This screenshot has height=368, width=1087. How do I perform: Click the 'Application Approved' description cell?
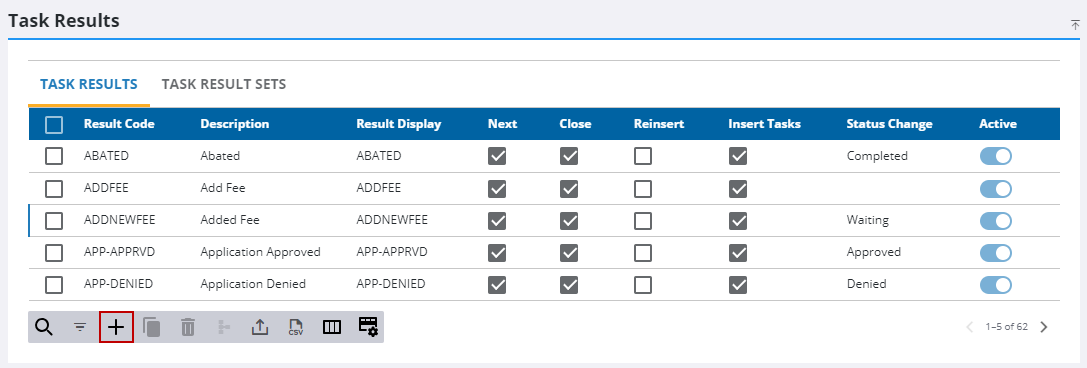pyautogui.click(x=261, y=252)
